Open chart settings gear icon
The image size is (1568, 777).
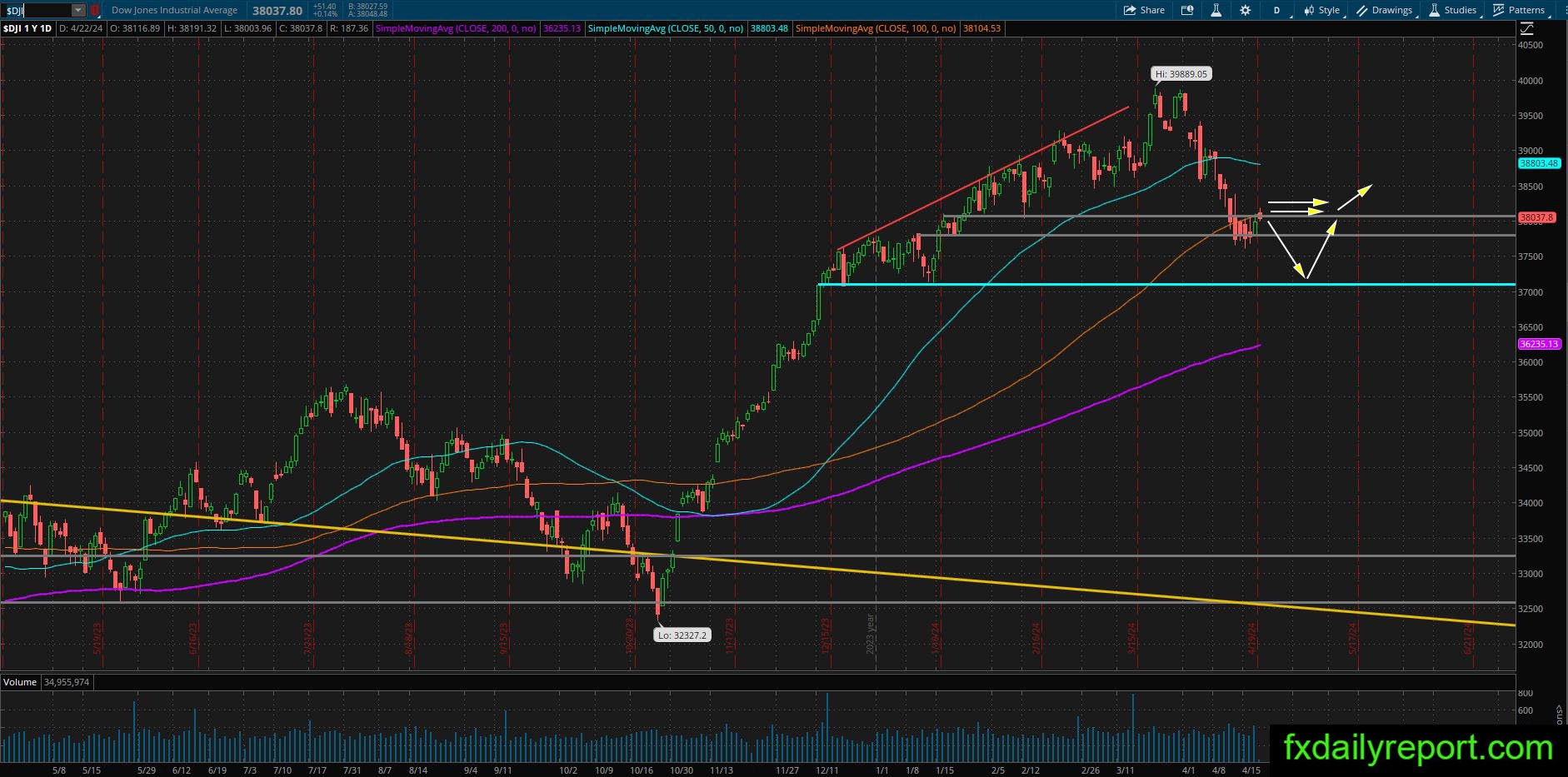click(1245, 10)
